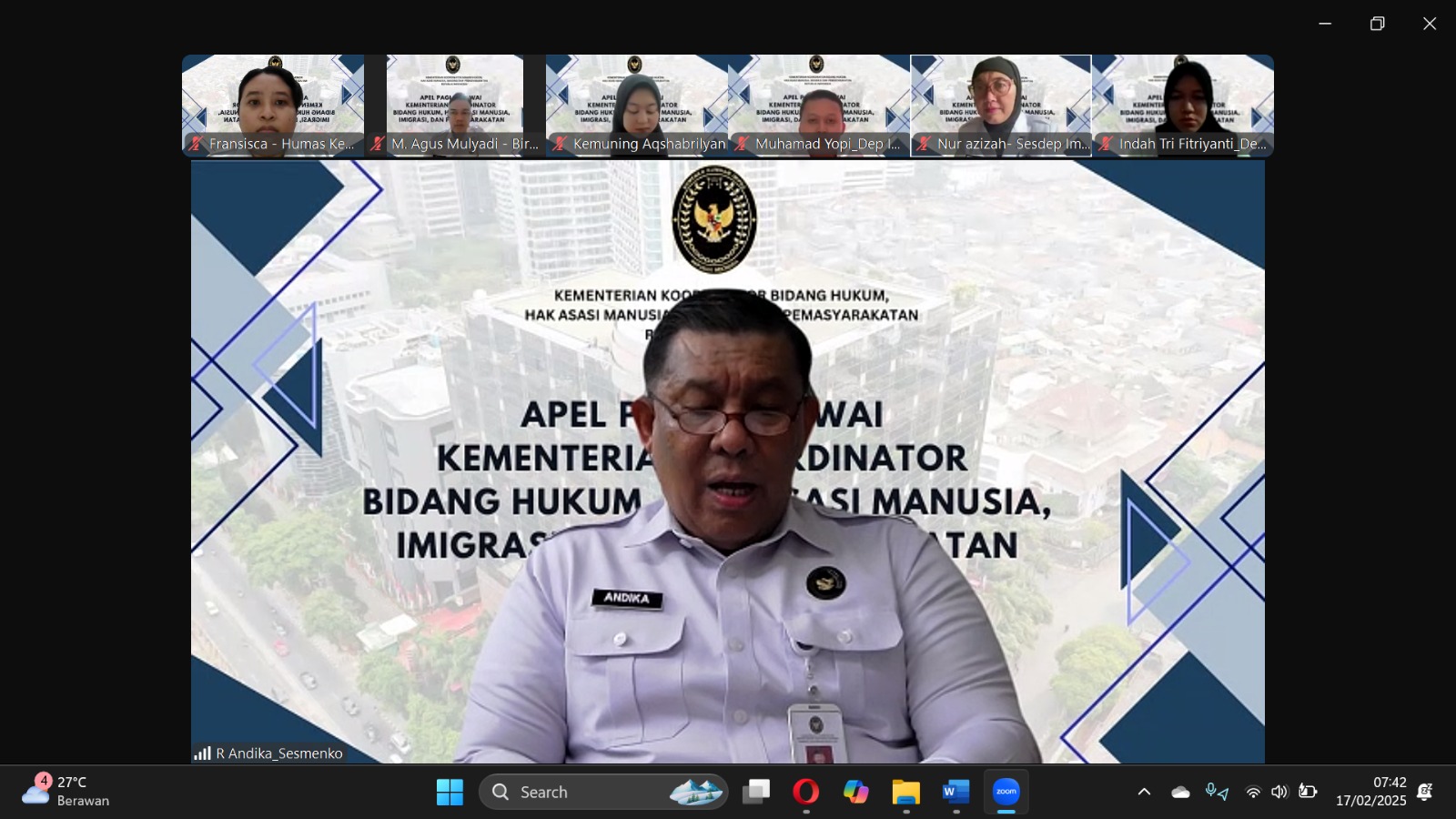Open the clock and date 17/02/2025 panel

[1370, 792]
